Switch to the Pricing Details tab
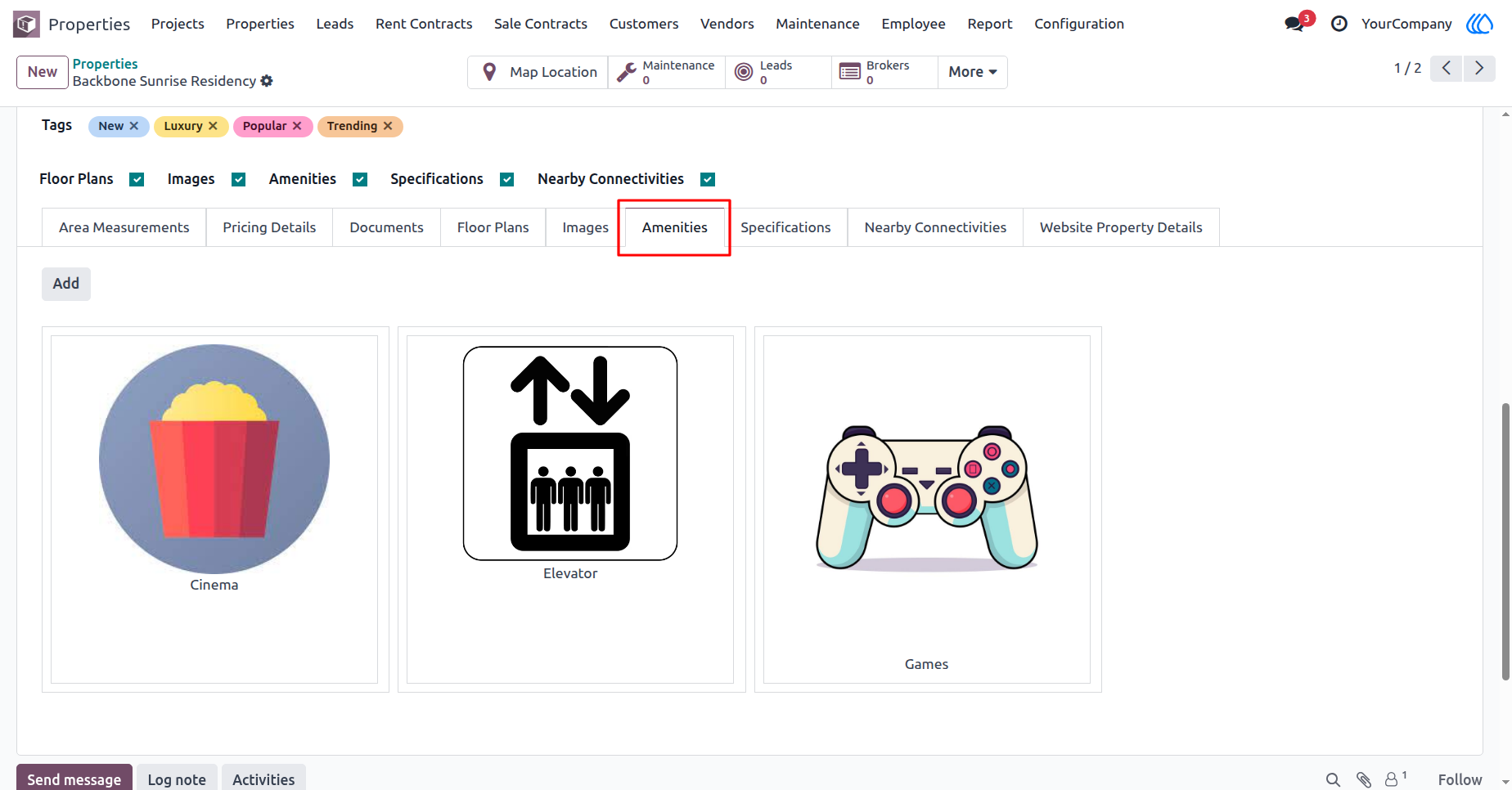Screen dimensions: 1512x790 coord(269,227)
